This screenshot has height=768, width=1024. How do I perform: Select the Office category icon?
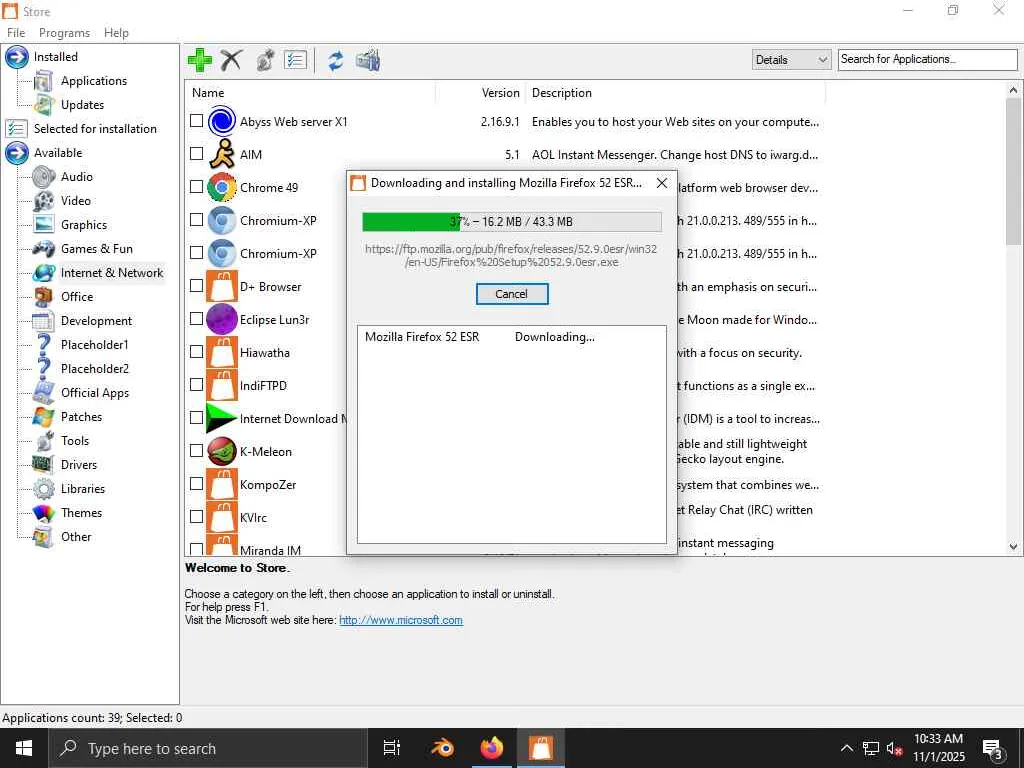click(x=44, y=296)
